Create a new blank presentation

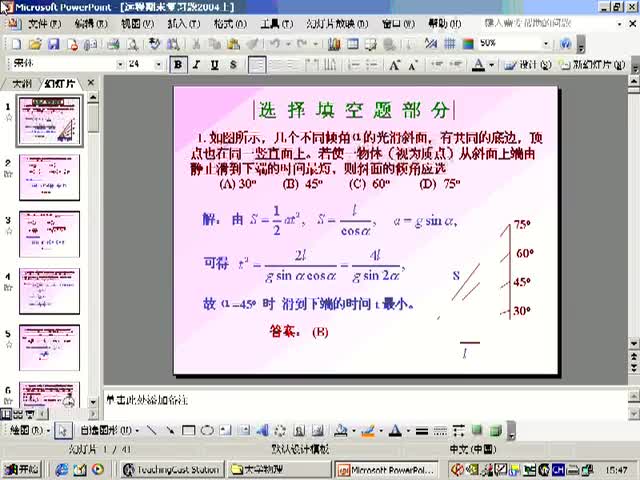tap(16, 44)
